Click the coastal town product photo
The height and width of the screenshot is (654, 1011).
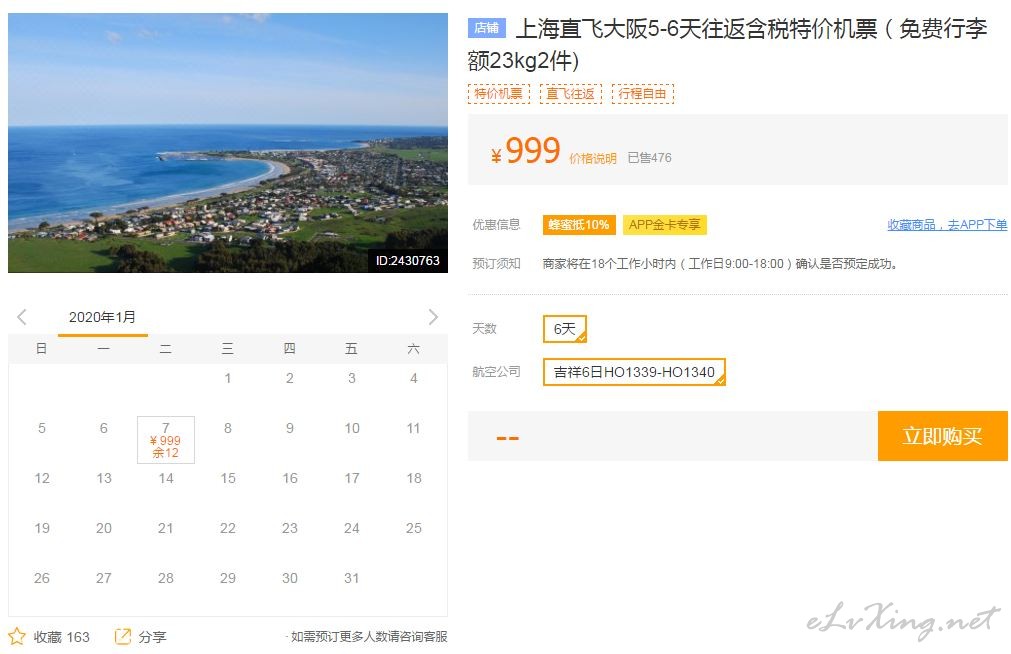(x=228, y=143)
